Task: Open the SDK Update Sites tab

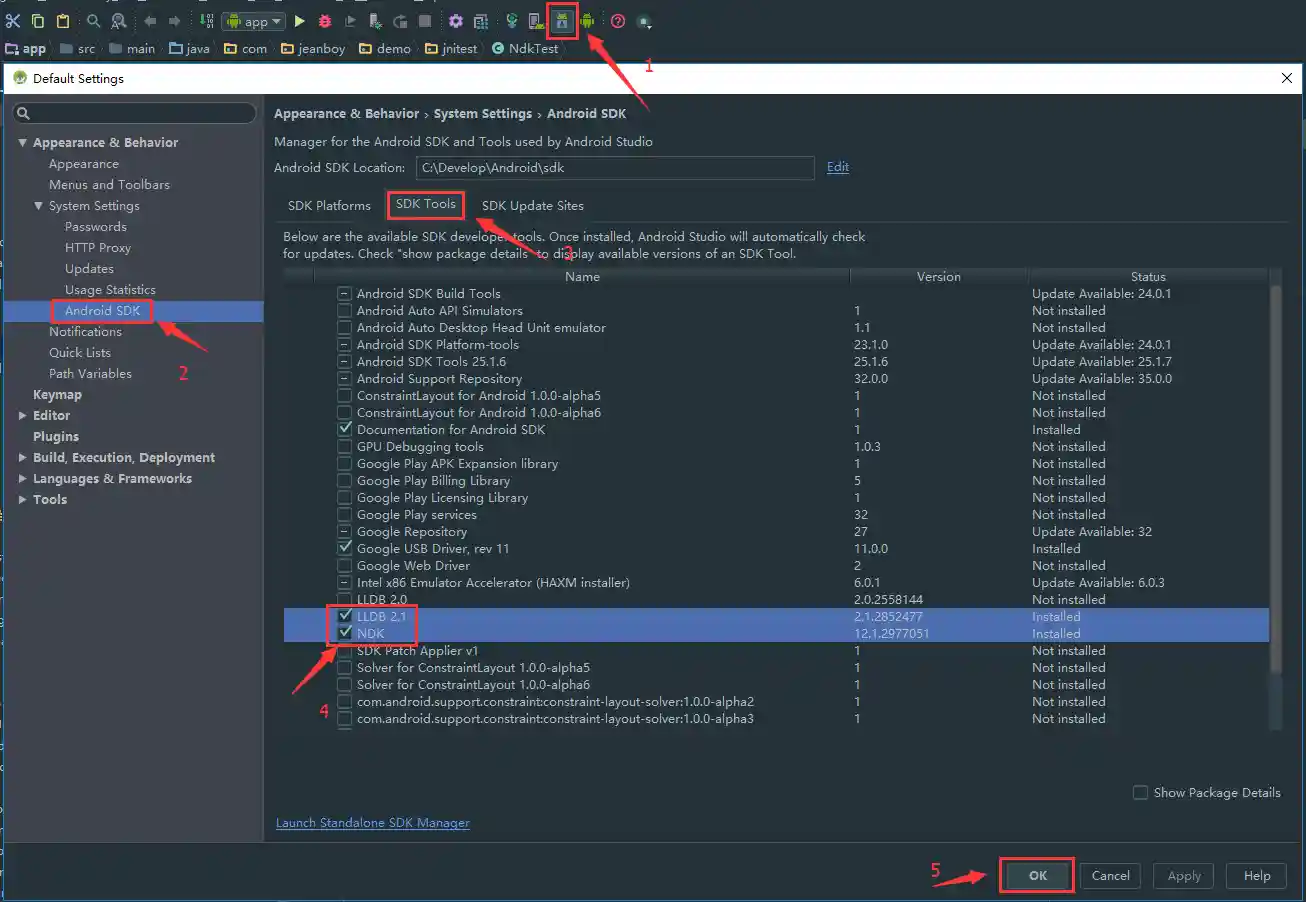Action: pos(532,206)
